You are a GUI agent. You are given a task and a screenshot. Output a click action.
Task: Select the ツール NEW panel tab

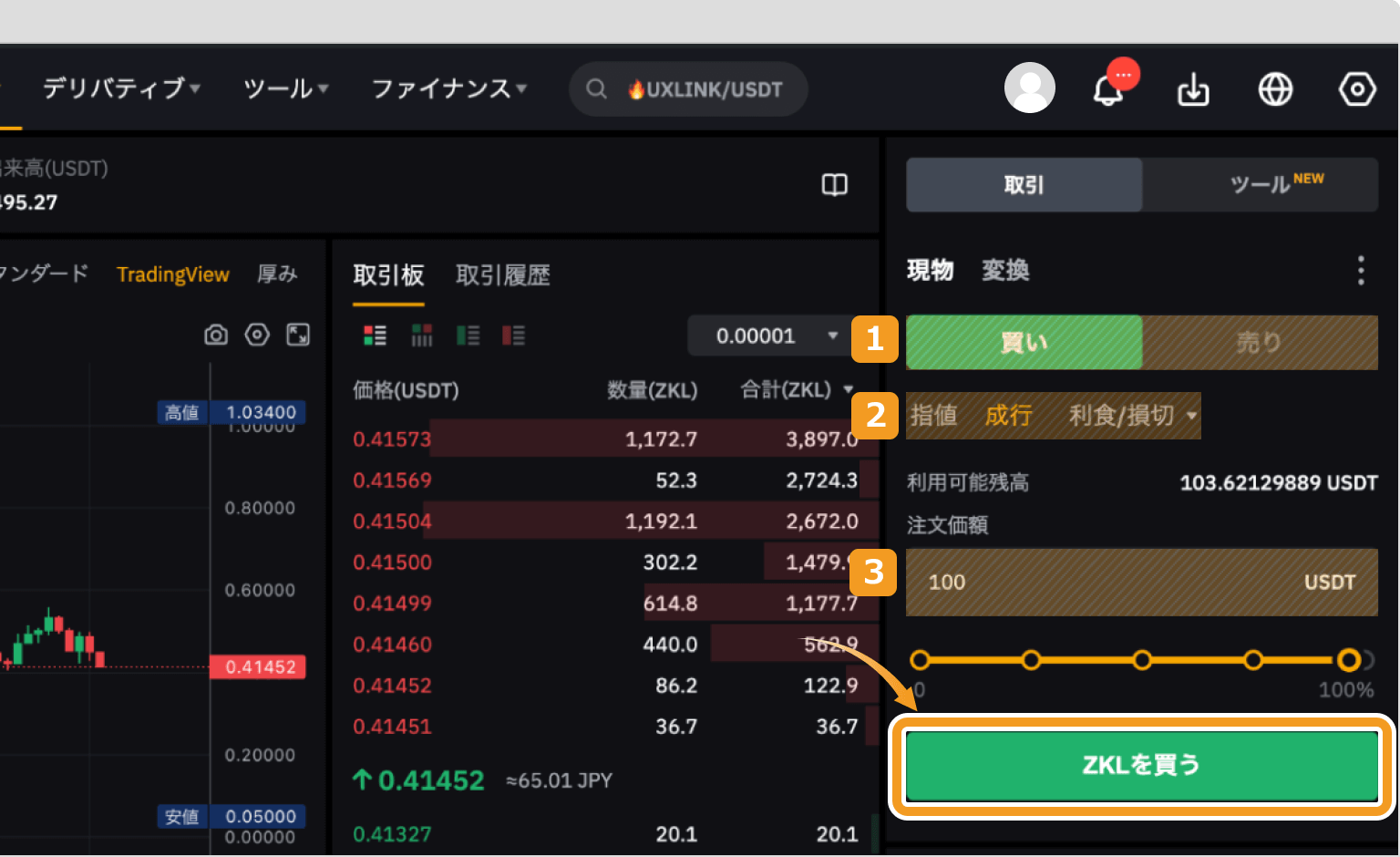pyautogui.click(x=1261, y=185)
